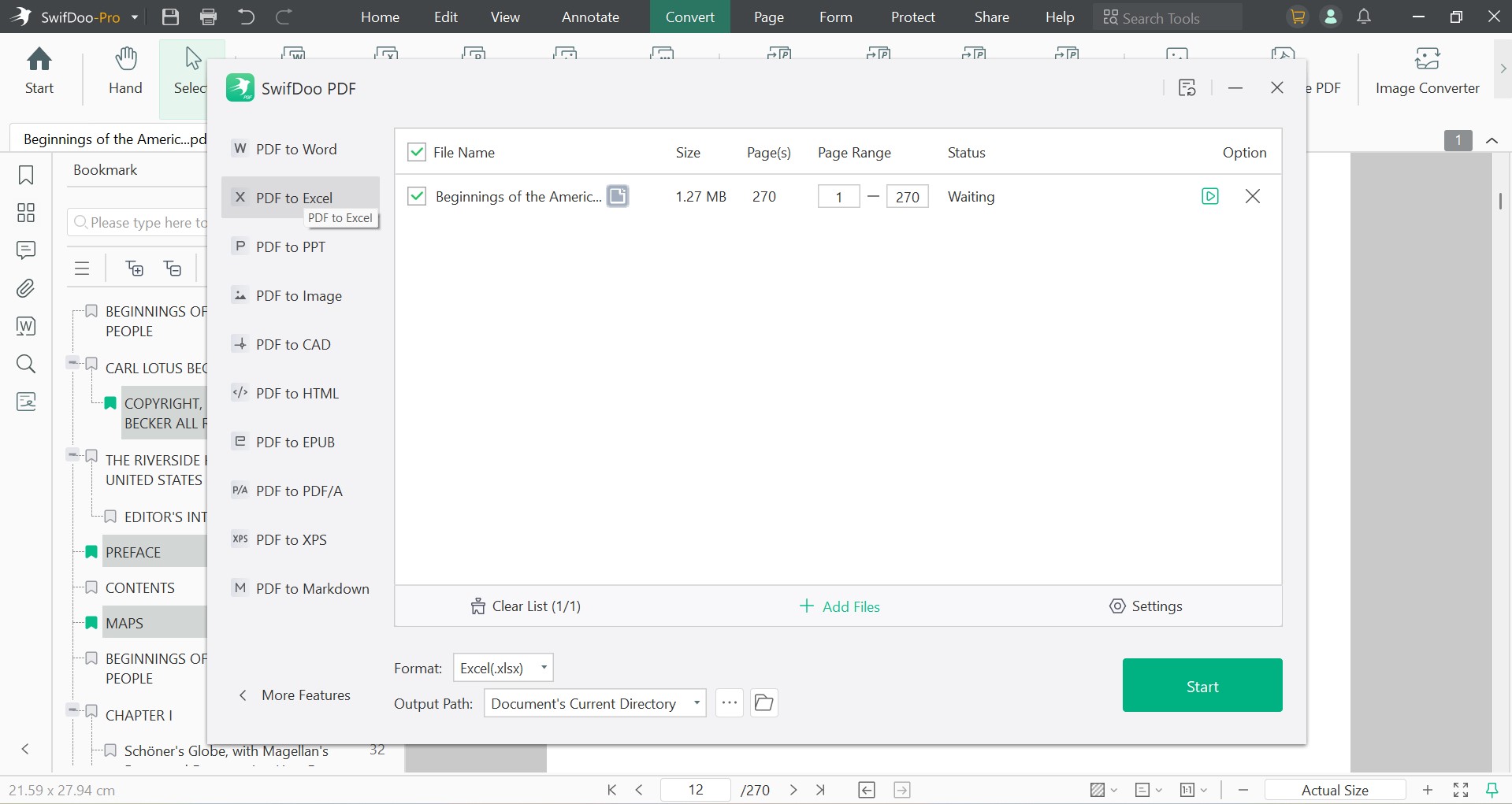Click Clear List (1/1)
The height and width of the screenshot is (804, 1512).
click(526, 606)
